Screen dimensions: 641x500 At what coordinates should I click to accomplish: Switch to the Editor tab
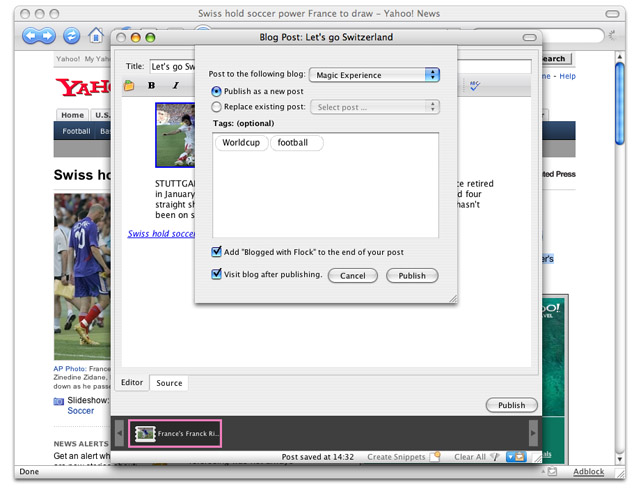tap(132, 383)
